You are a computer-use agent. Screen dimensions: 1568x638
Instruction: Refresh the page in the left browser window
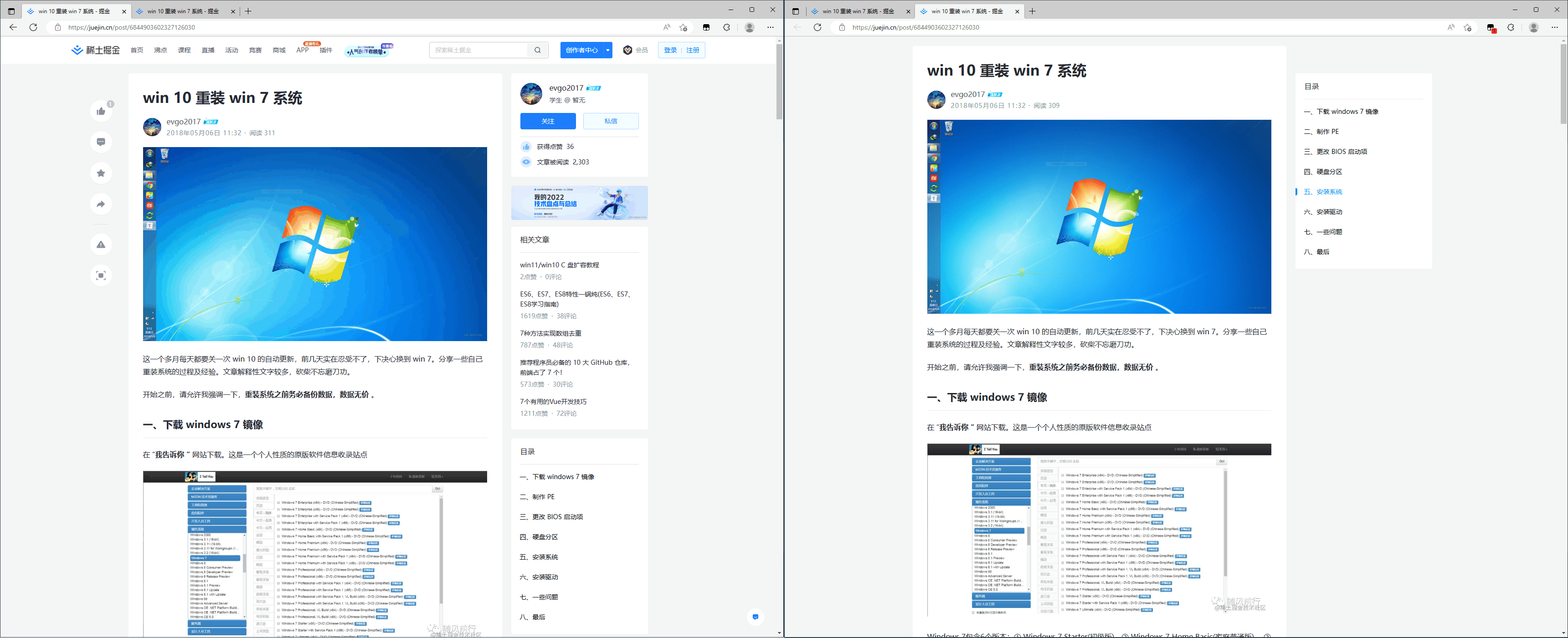coord(33,27)
